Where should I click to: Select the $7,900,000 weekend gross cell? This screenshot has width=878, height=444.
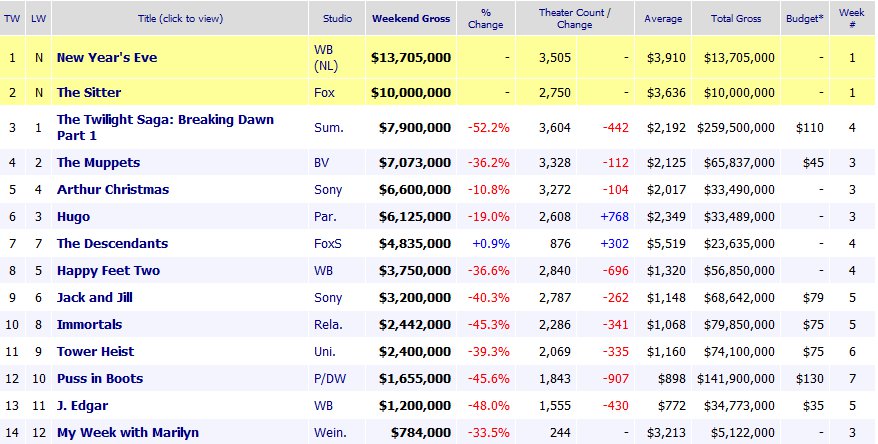[x=415, y=128]
